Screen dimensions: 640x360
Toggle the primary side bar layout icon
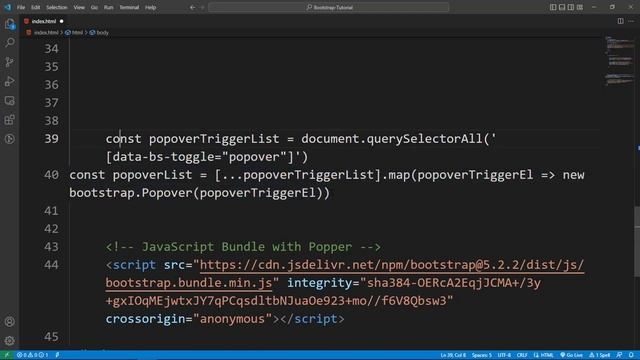[553, 7]
